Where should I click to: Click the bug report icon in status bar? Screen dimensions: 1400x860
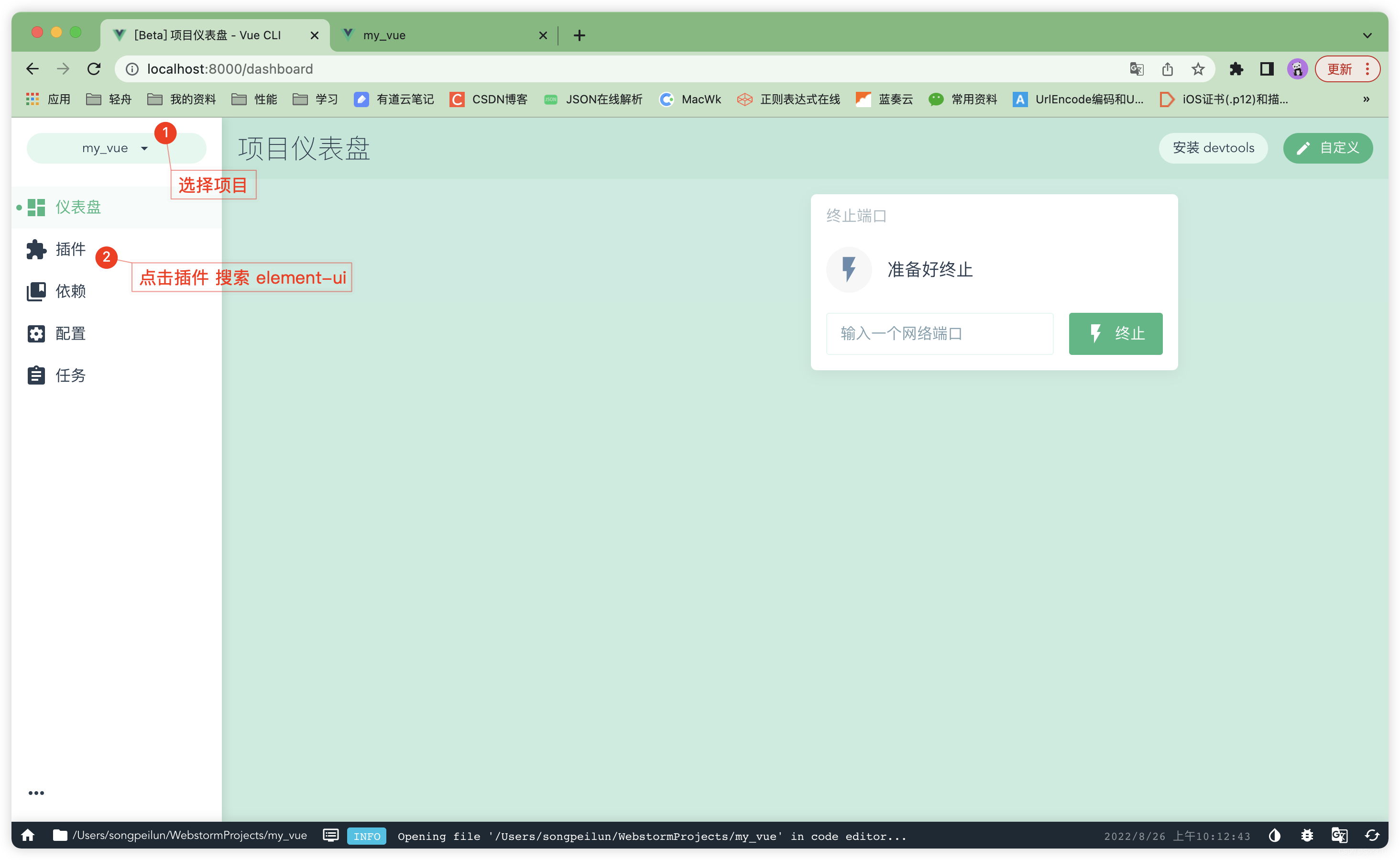pos(1307,835)
